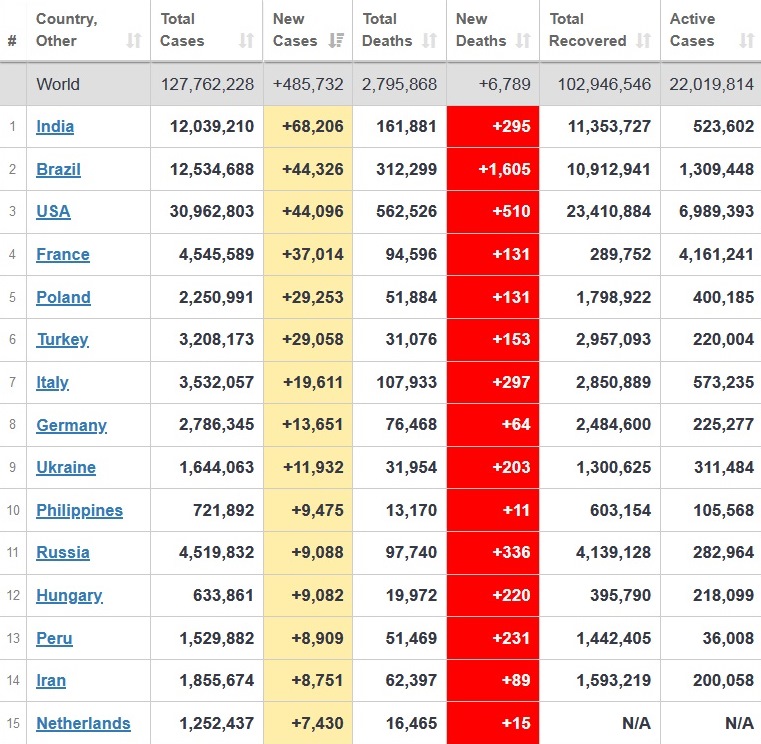Open Turkey's statistics link
This screenshot has height=744, width=761.
click(x=62, y=340)
